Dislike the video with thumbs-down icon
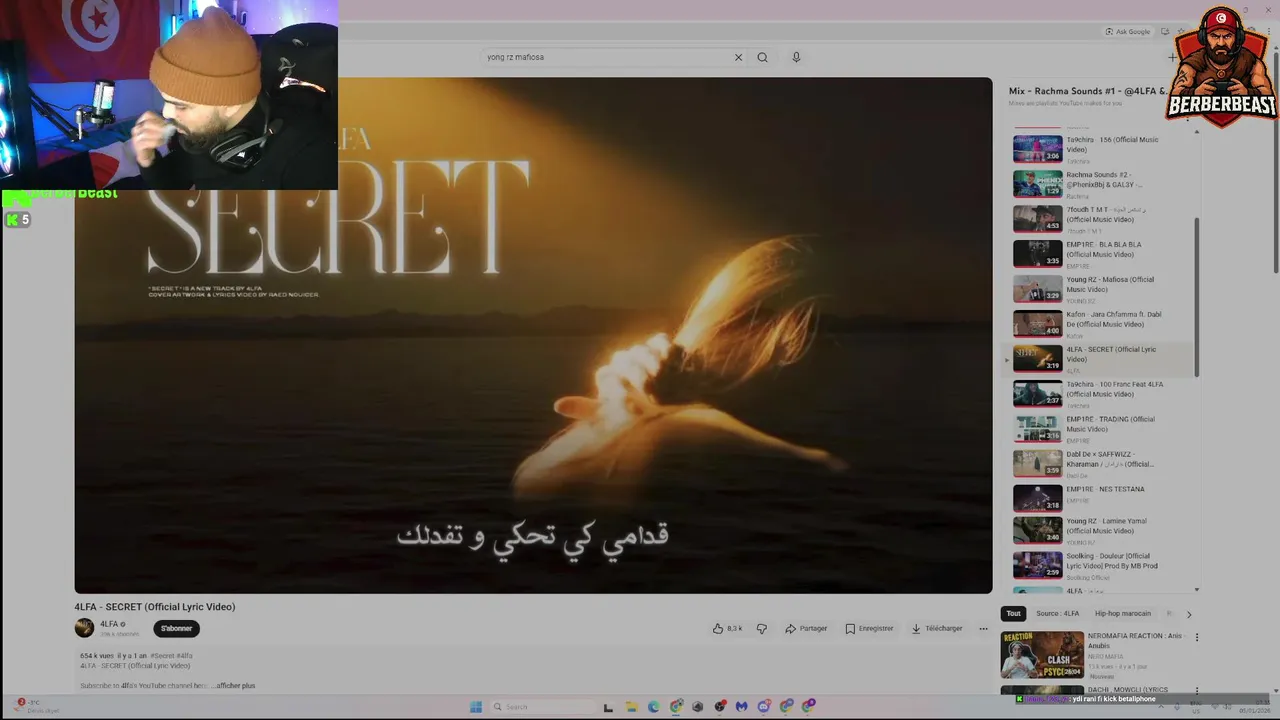 [762, 629]
